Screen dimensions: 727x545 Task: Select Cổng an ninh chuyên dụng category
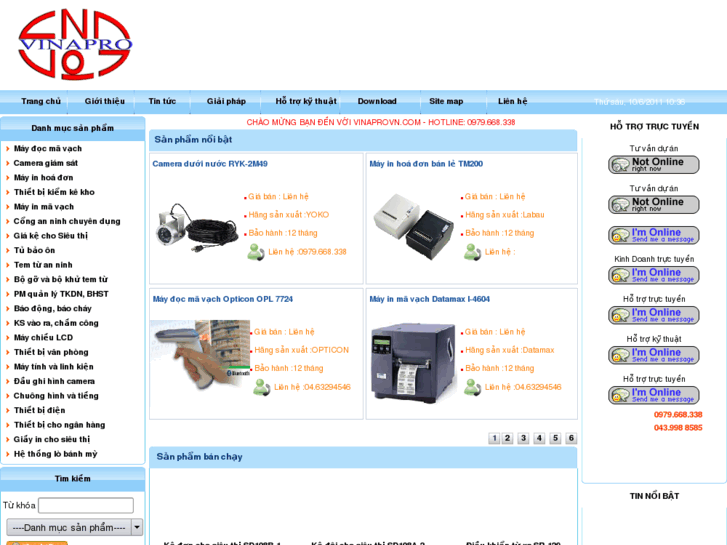[67, 221]
